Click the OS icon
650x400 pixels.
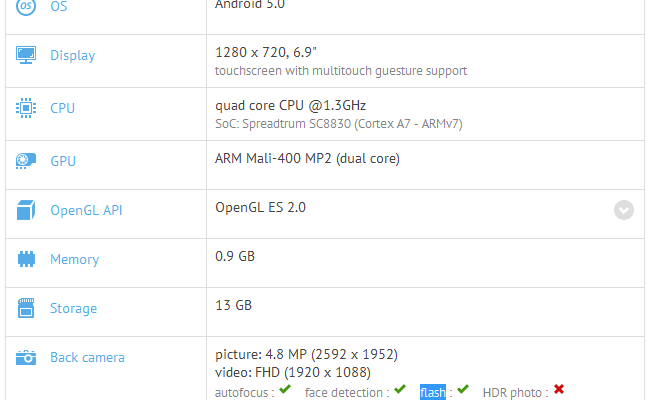pos(26,7)
